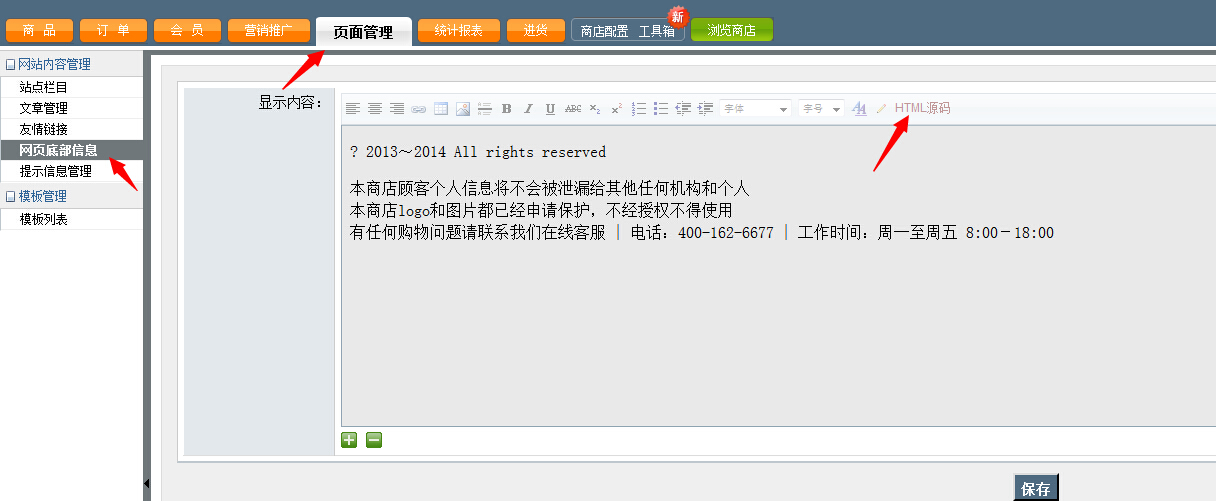Click the 保存 save button

tap(1035, 489)
